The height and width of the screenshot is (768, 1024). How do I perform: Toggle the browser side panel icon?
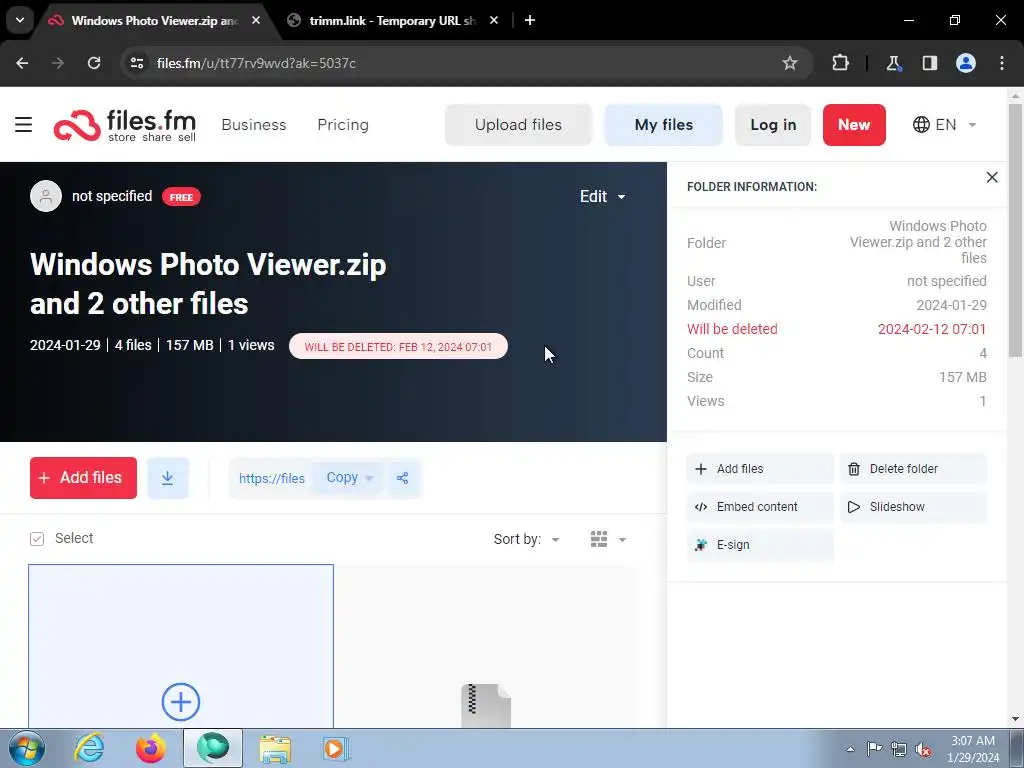[929, 63]
